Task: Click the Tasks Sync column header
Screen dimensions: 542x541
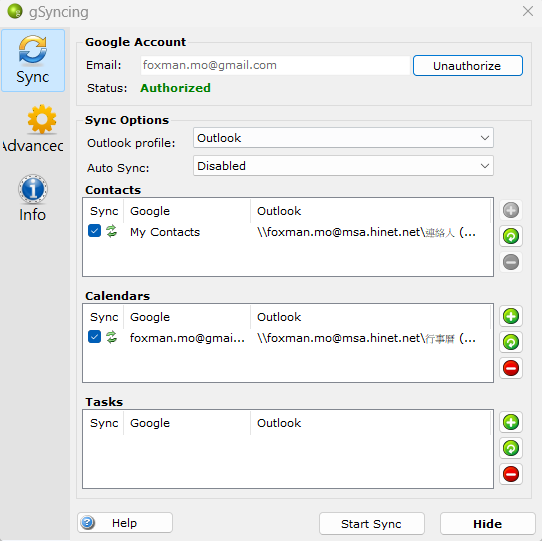Action: coord(104,423)
